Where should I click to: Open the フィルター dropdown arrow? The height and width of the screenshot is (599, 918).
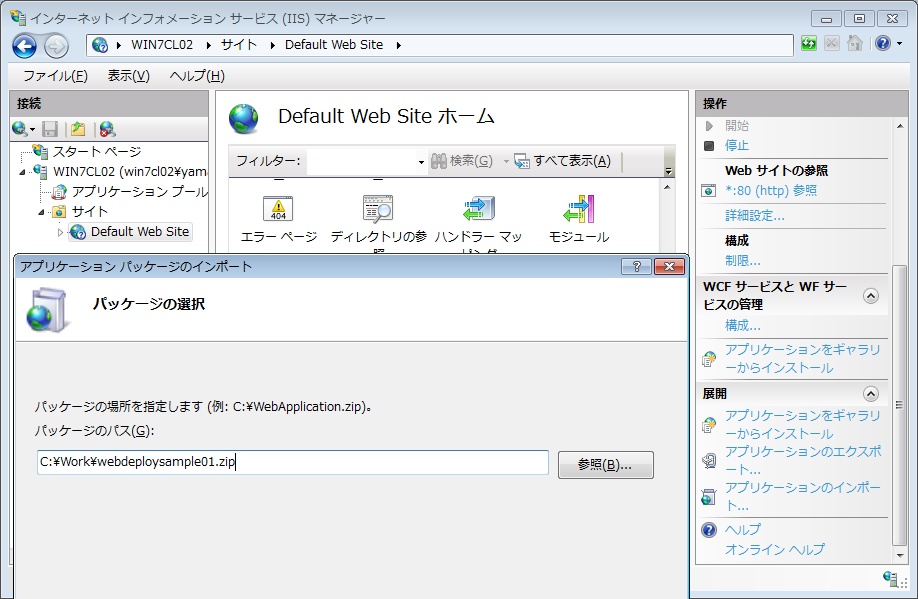tap(421, 162)
